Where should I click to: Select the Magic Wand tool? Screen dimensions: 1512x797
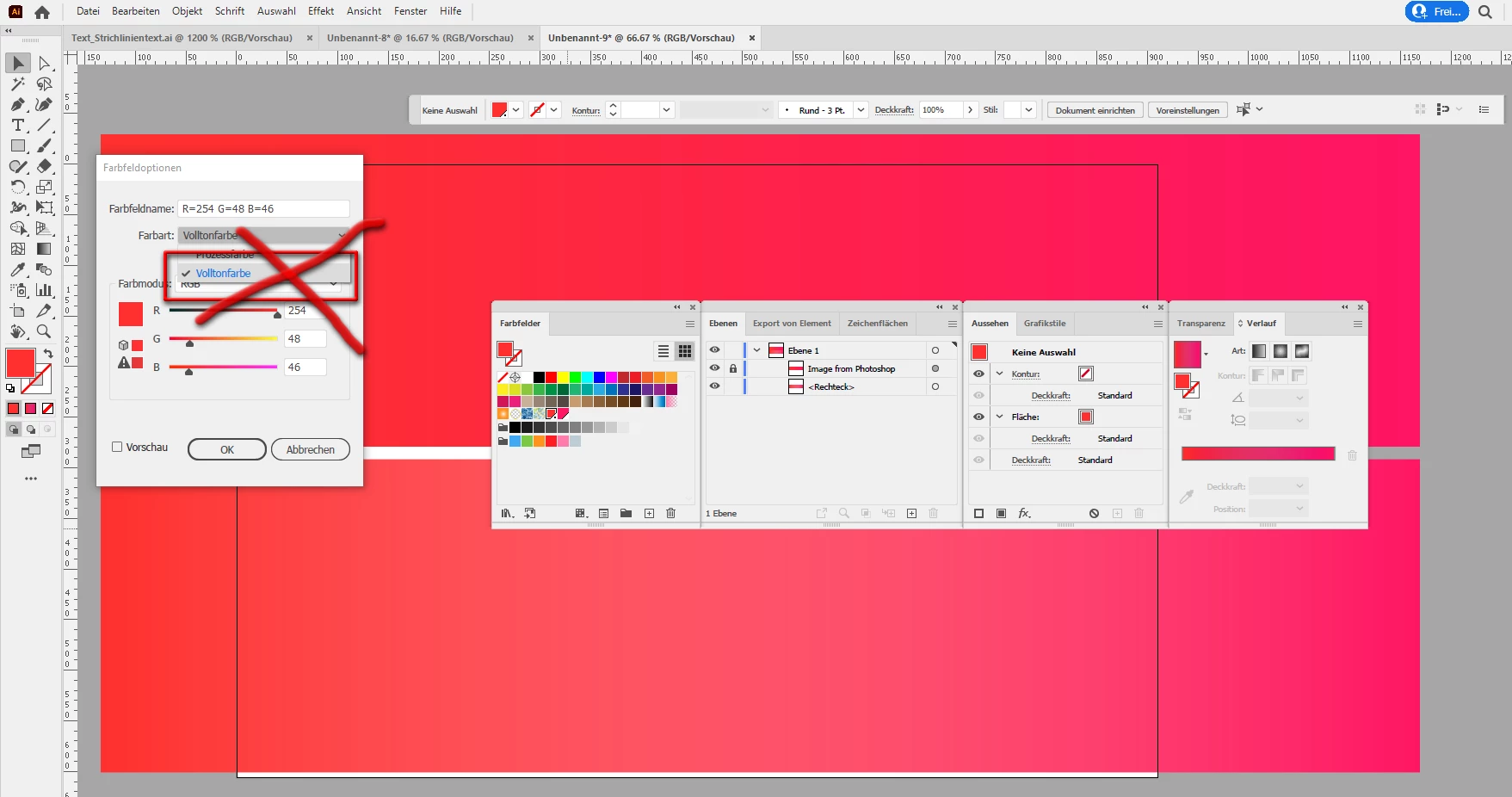pos(17,84)
